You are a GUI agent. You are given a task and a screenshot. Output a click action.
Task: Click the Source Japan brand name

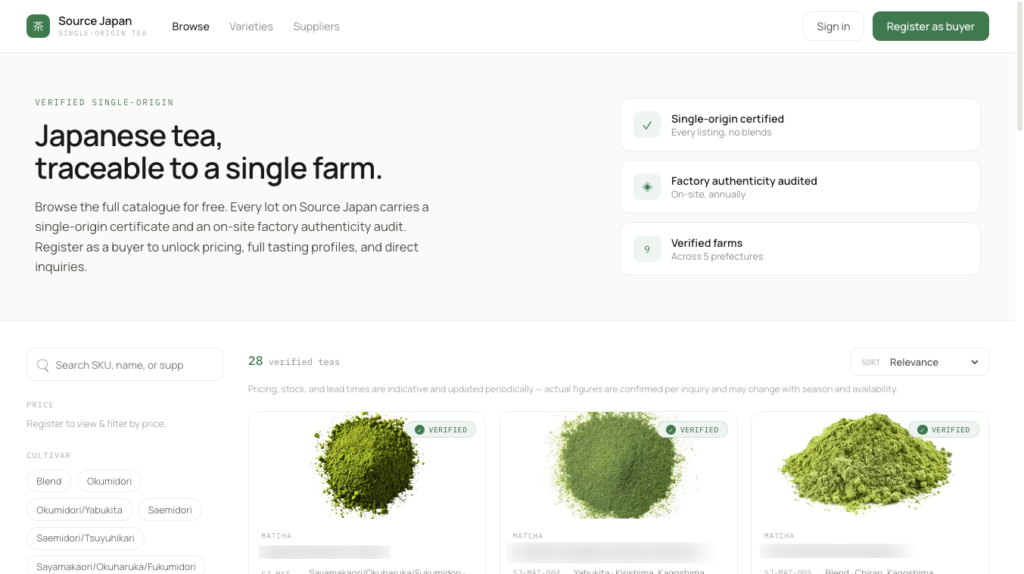(x=95, y=21)
